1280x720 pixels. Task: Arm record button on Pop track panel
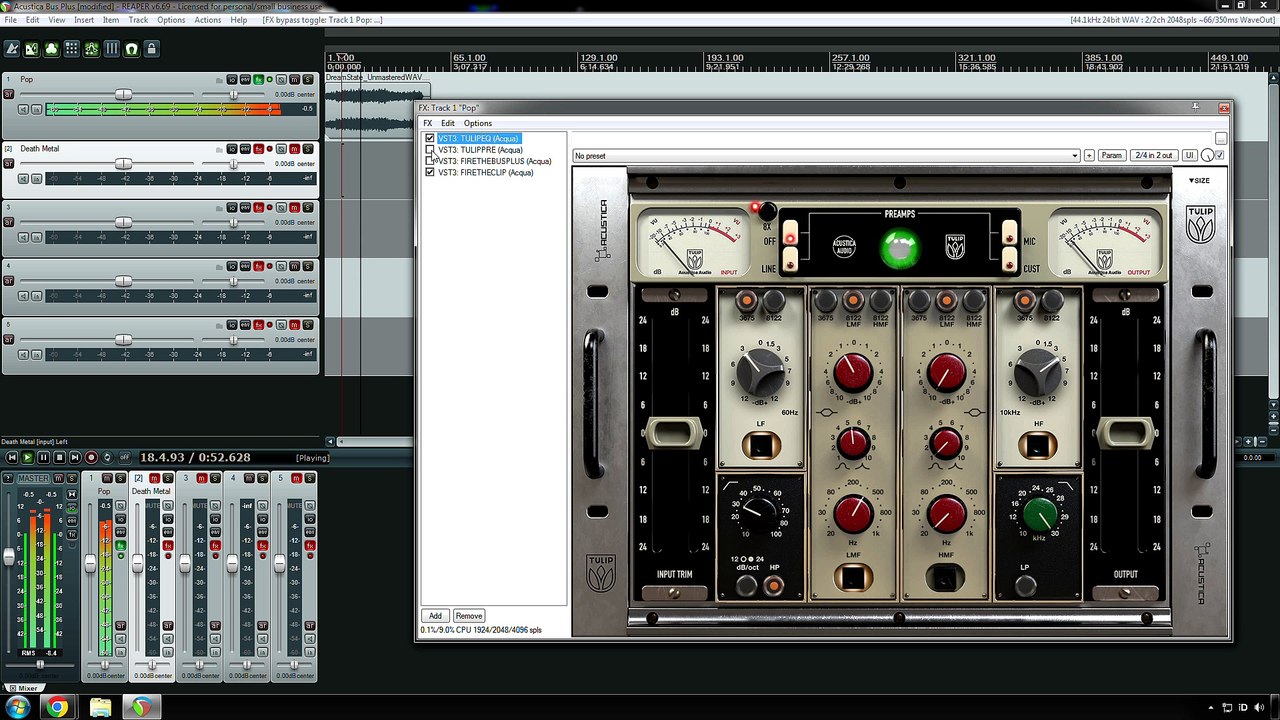[8, 94]
